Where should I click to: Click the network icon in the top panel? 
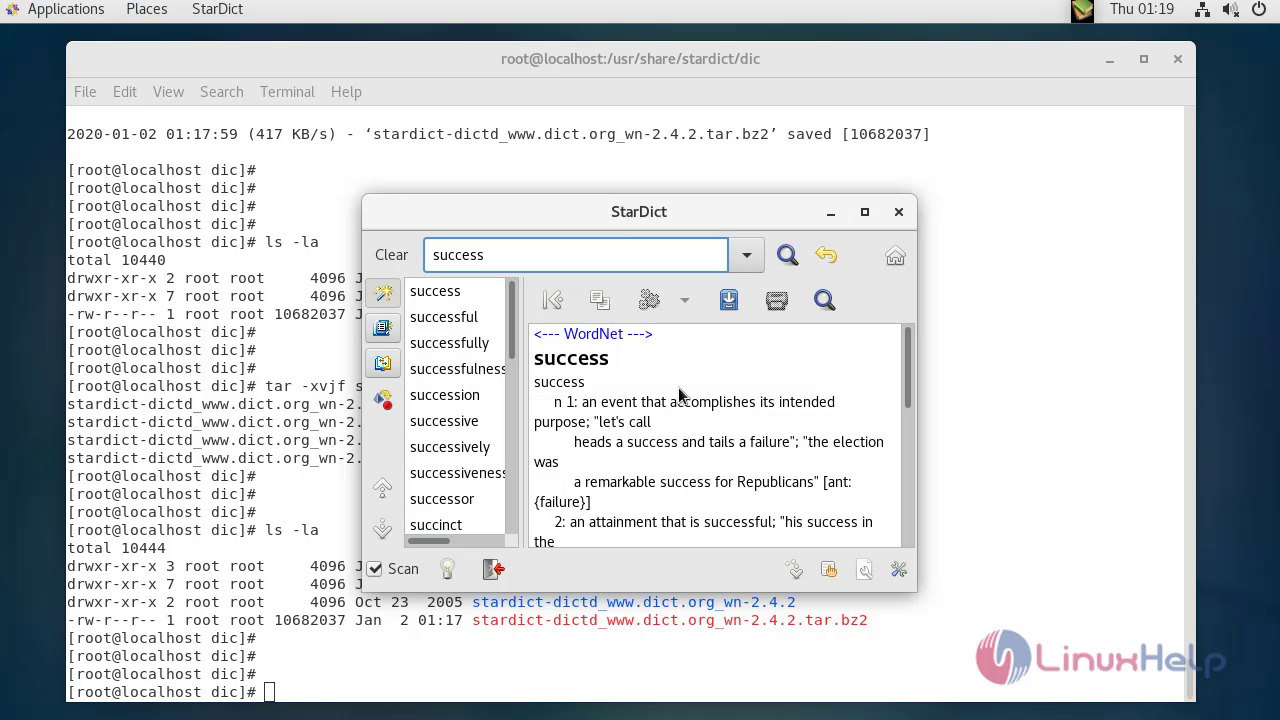[x=1202, y=10]
